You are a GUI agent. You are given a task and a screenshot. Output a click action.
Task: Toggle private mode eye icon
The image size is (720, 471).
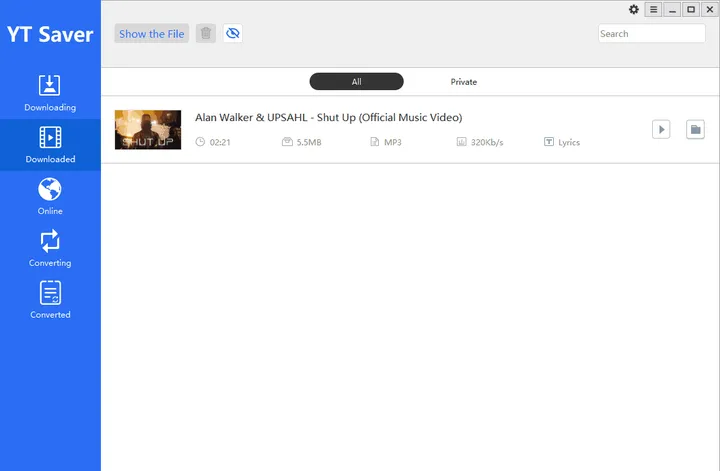coord(233,34)
